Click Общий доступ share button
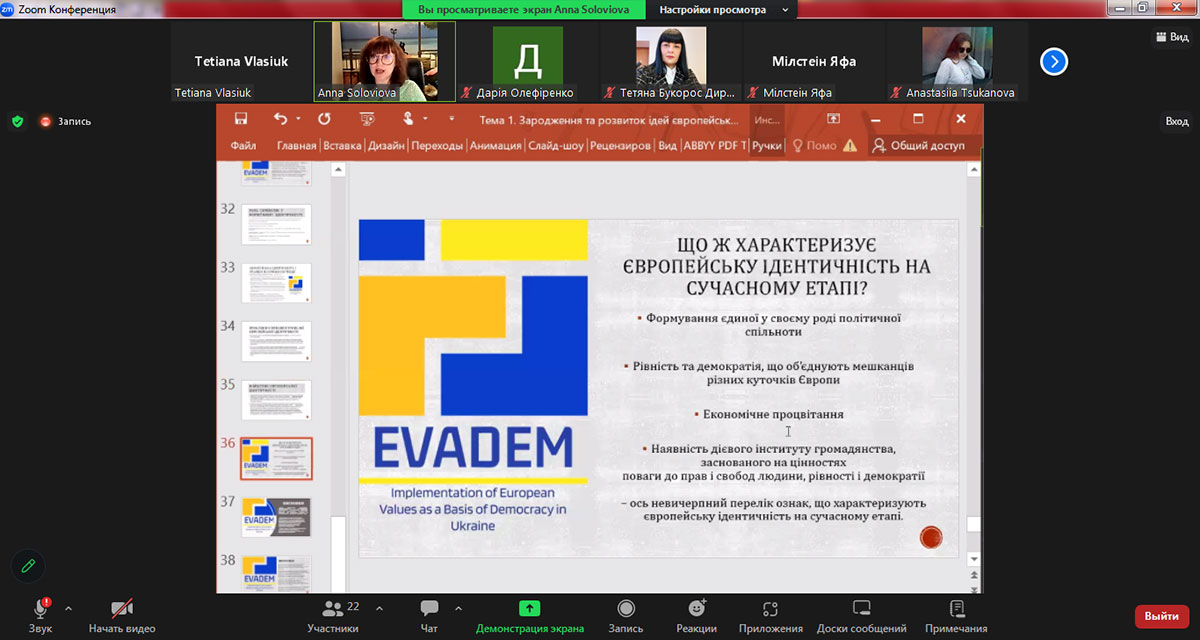This screenshot has height=640, width=1200. click(918, 145)
